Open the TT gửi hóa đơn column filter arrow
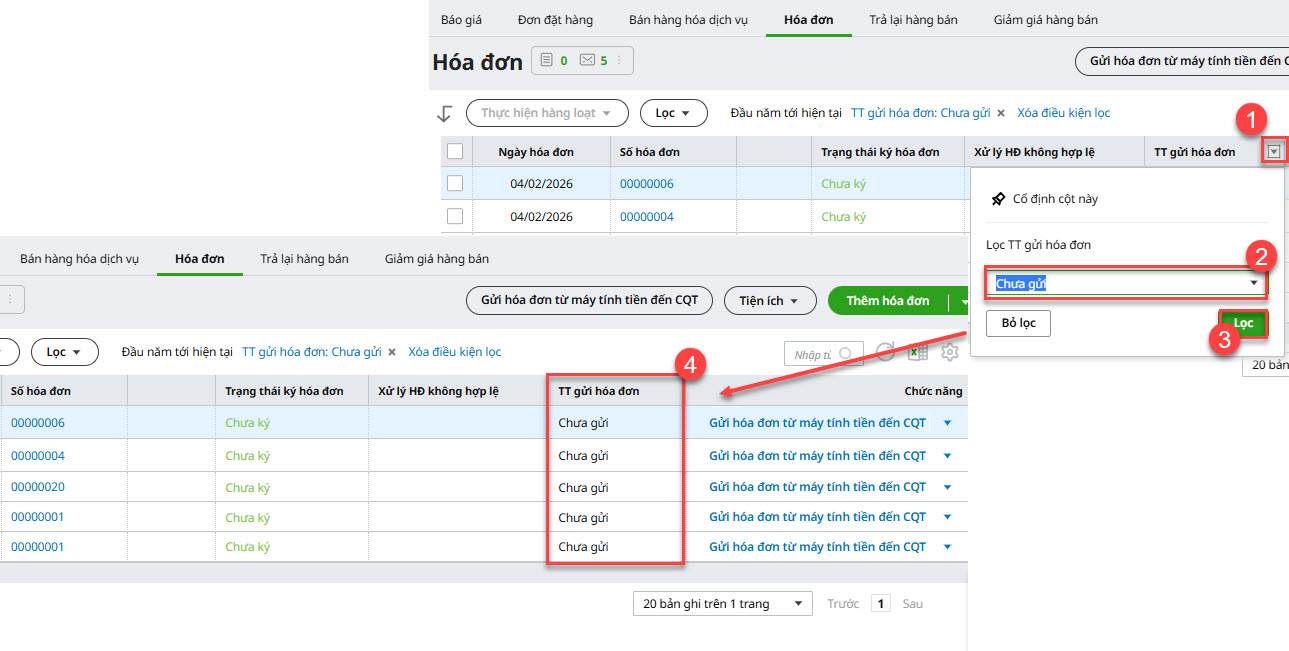The image size is (1289, 651). 1273,152
